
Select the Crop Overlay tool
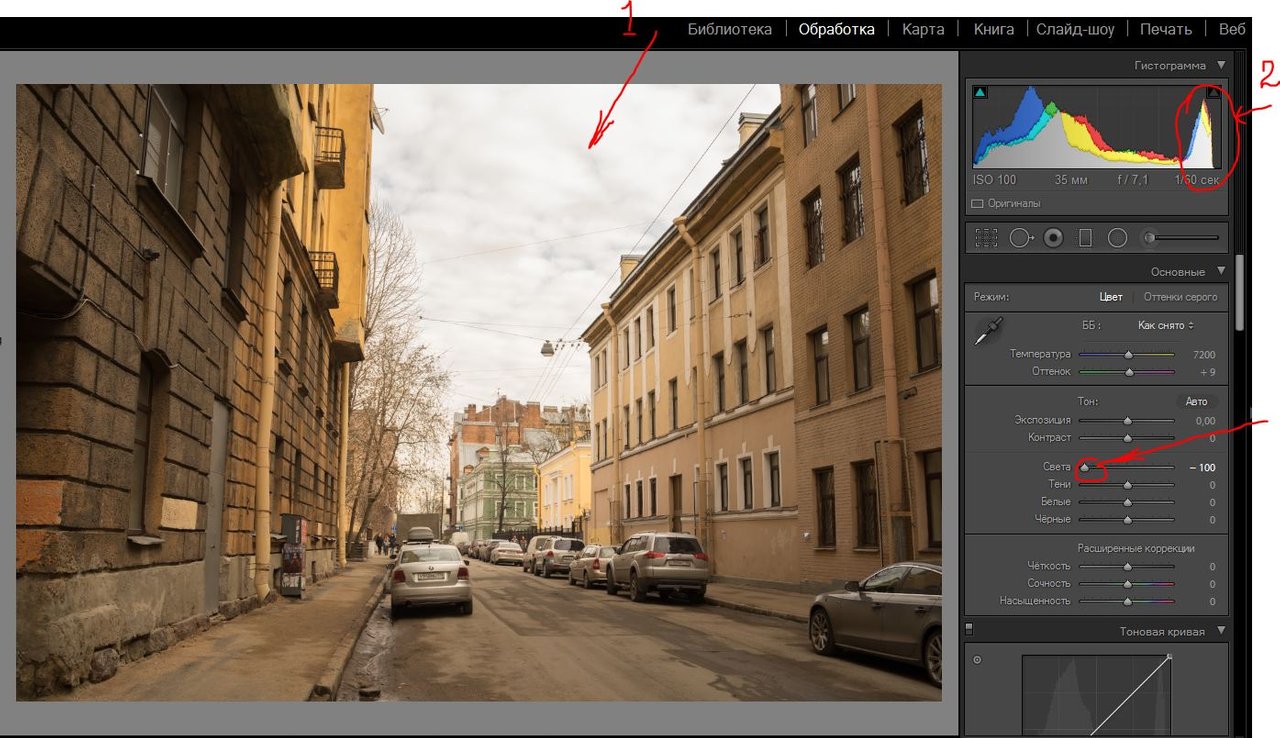click(987, 238)
